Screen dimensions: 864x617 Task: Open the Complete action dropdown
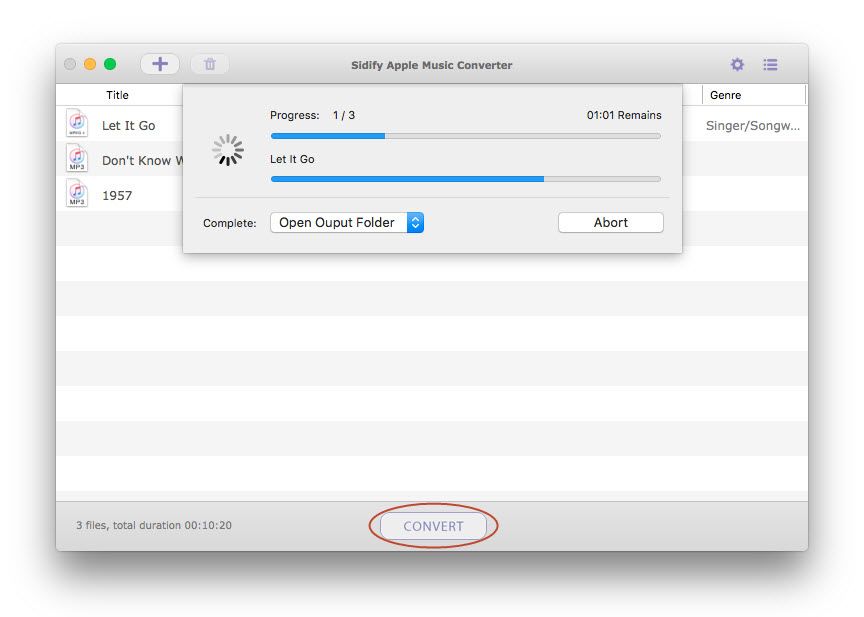[x=347, y=223]
